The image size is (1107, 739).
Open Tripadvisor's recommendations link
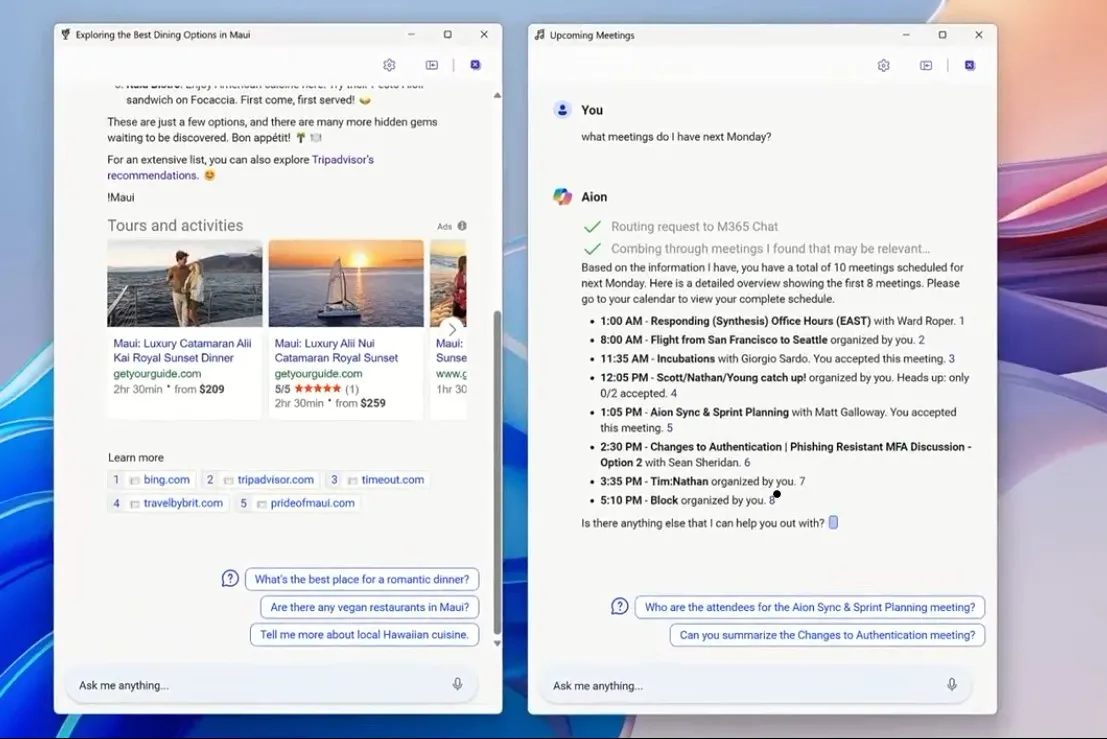241,167
